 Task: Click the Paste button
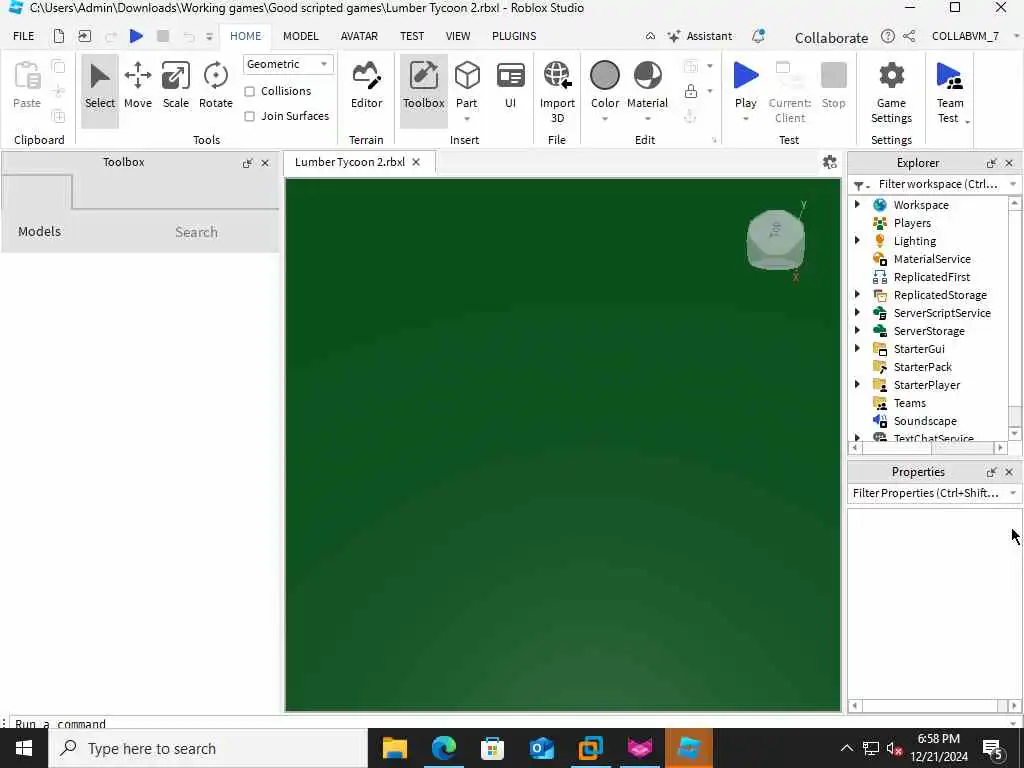click(x=27, y=85)
